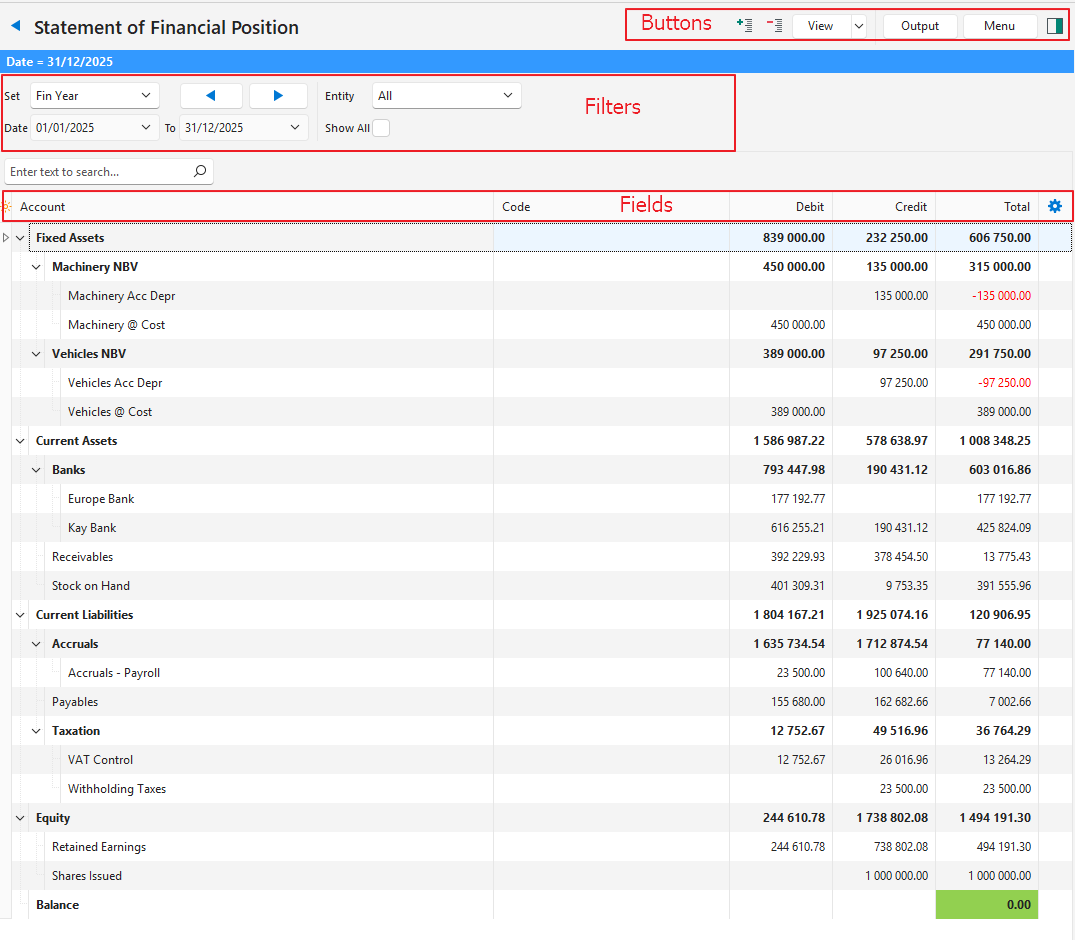The image size is (1075, 940).
Task: Enable the Show All checkbox
Action: point(381,128)
